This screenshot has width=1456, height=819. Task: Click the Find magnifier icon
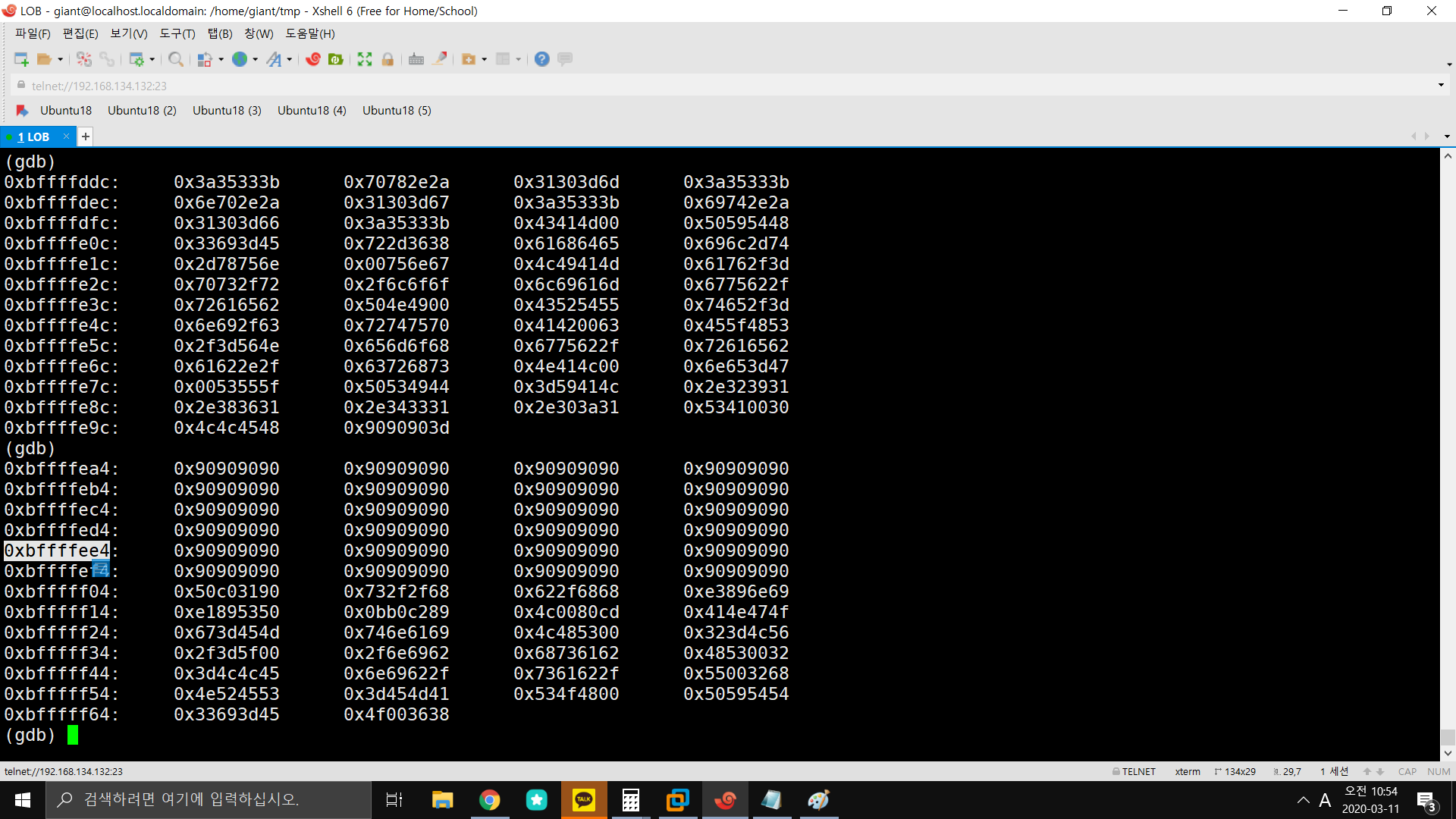click(x=175, y=59)
